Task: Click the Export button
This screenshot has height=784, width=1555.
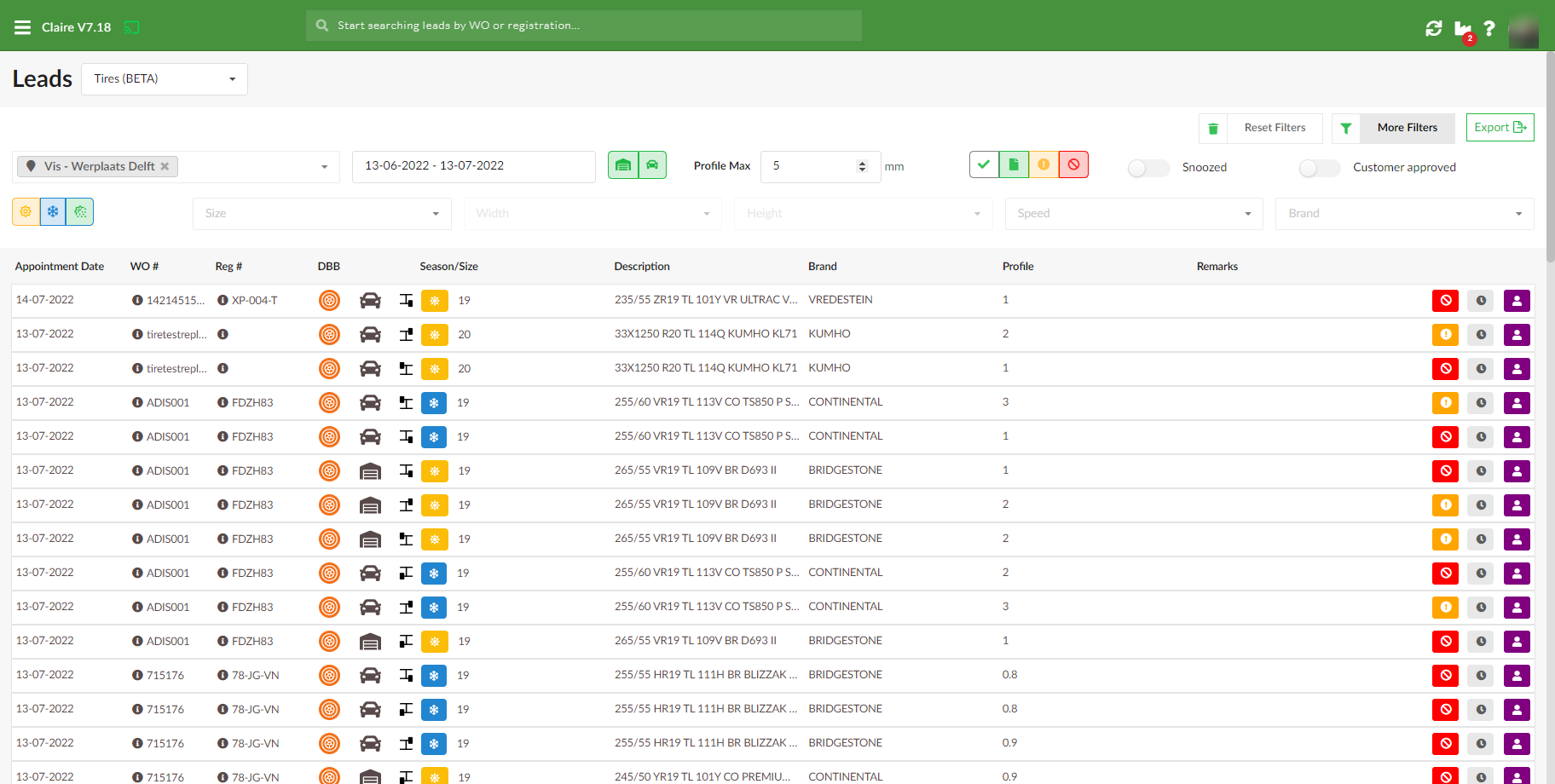Action: (1500, 128)
